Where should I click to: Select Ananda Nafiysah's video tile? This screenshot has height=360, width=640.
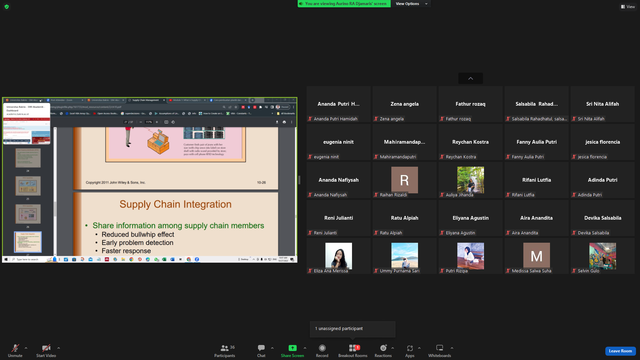[x=338, y=180]
